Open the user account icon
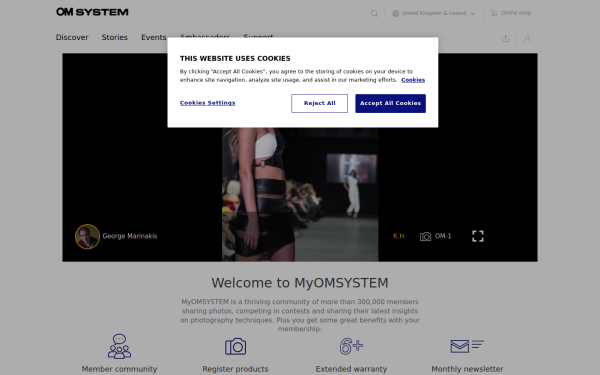Image resolution: width=600 pixels, height=375 pixels. click(x=527, y=38)
